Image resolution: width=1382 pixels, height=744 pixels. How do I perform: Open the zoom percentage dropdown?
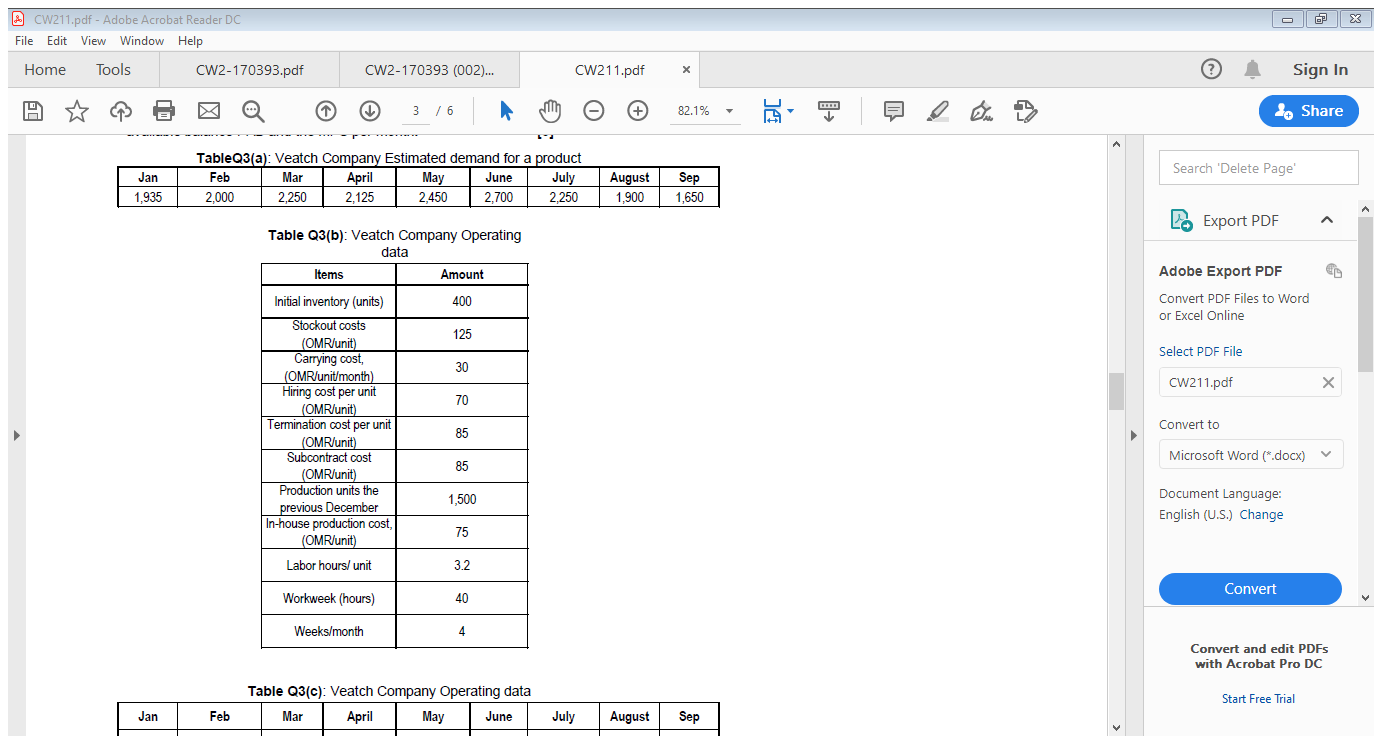pos(727,111)
